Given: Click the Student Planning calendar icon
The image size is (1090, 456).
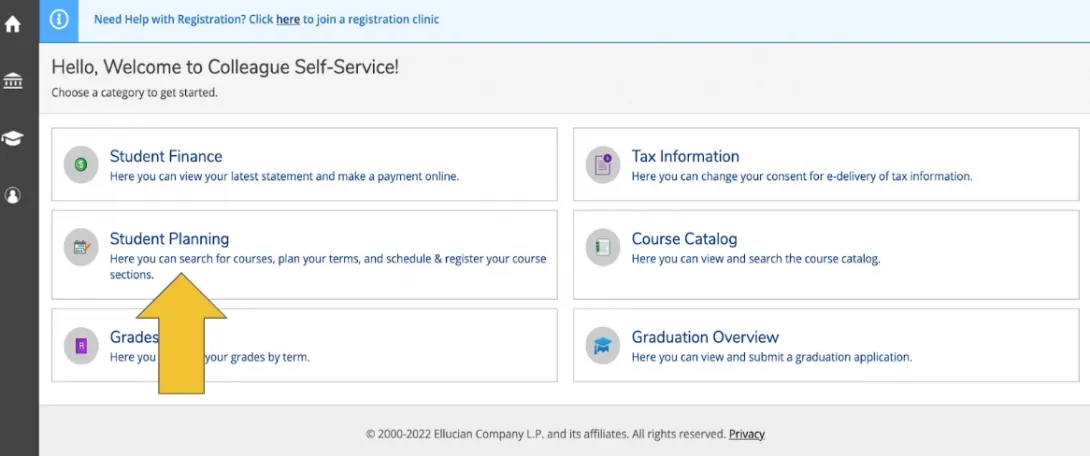Looking at the screenshot, I should [x=81, y=247].
